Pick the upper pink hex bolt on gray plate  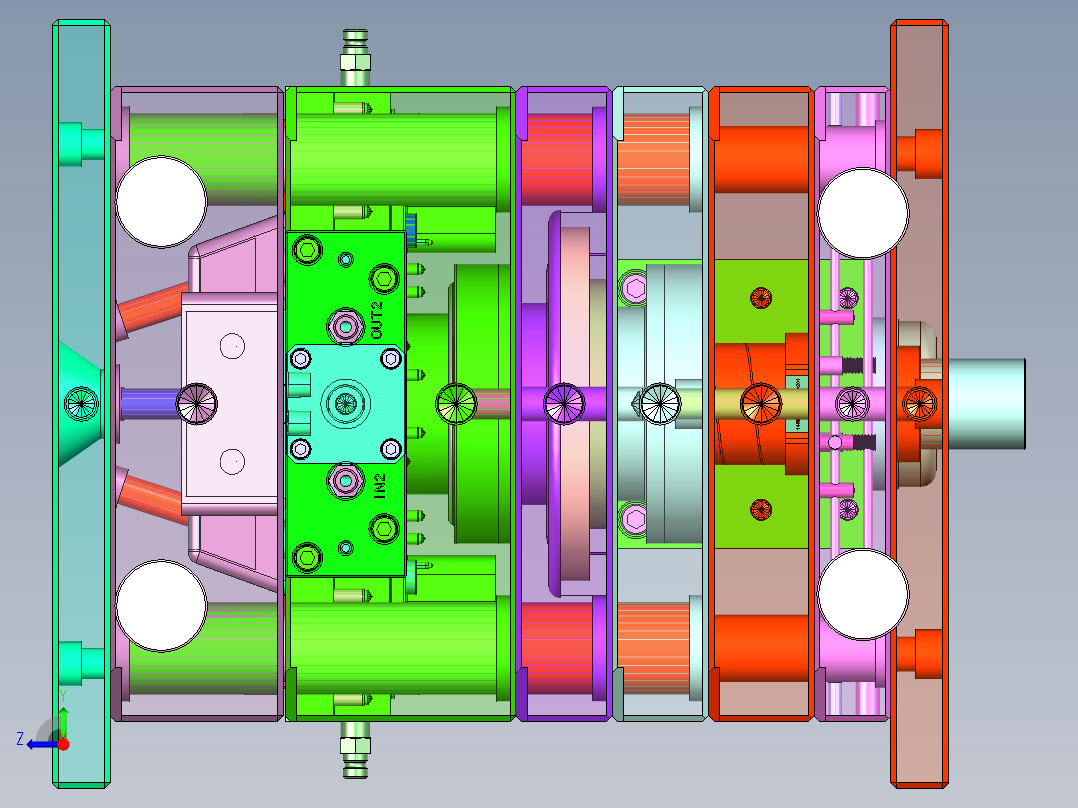635,288
